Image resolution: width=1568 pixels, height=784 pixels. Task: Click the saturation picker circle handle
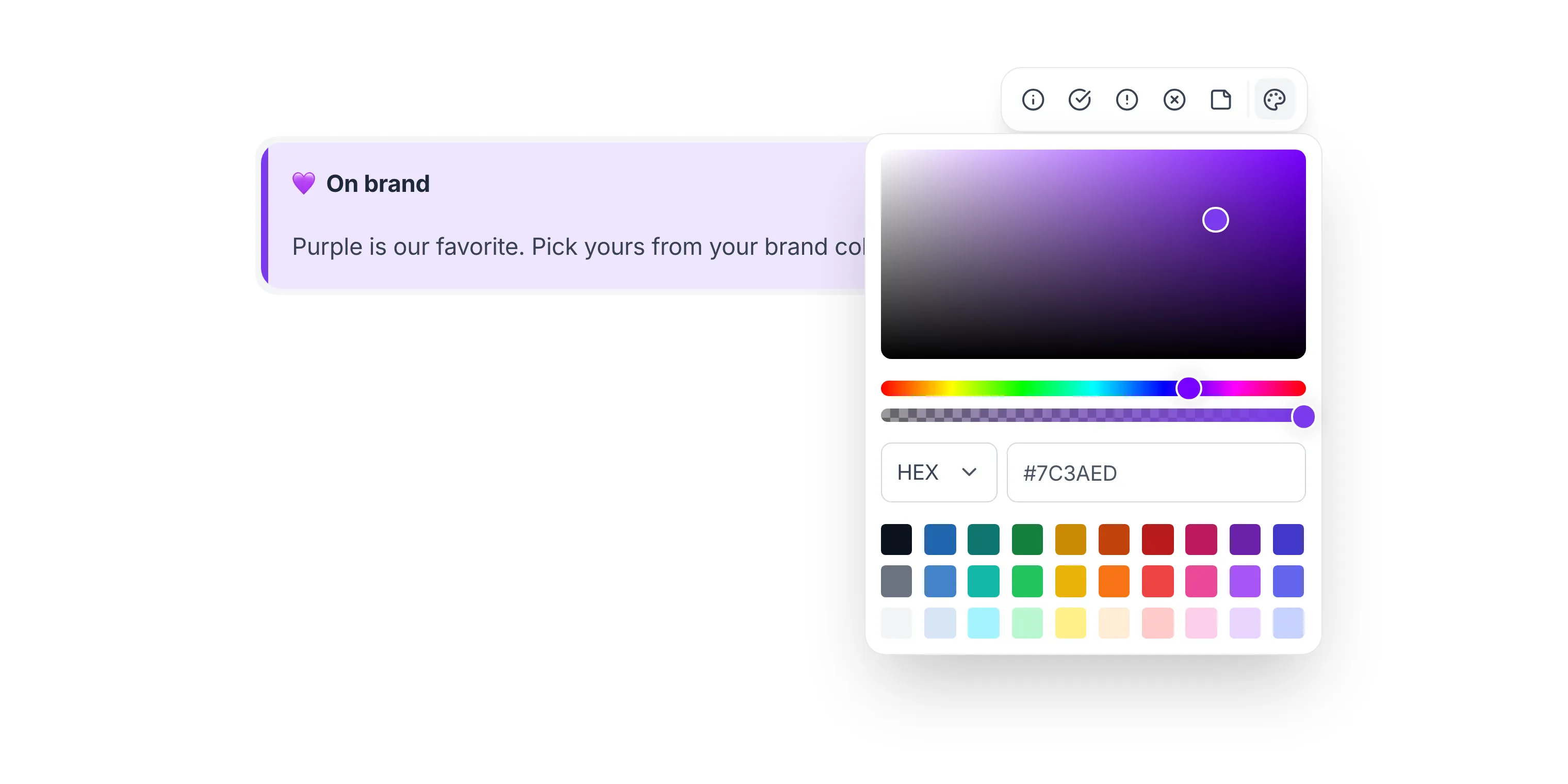coord(1215,220)
